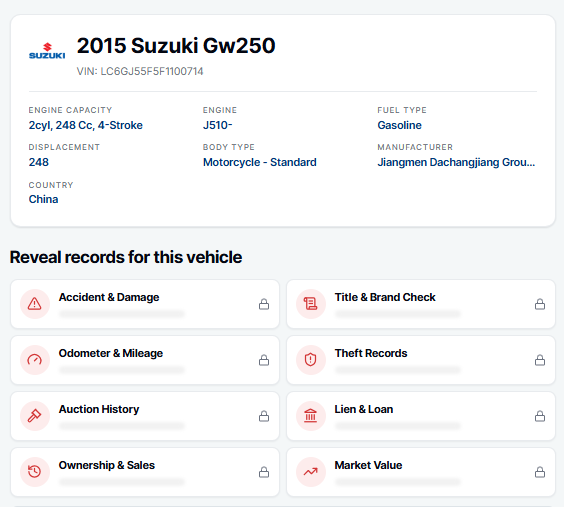Open the Odometer & Mileage record title

click(111, 353)
